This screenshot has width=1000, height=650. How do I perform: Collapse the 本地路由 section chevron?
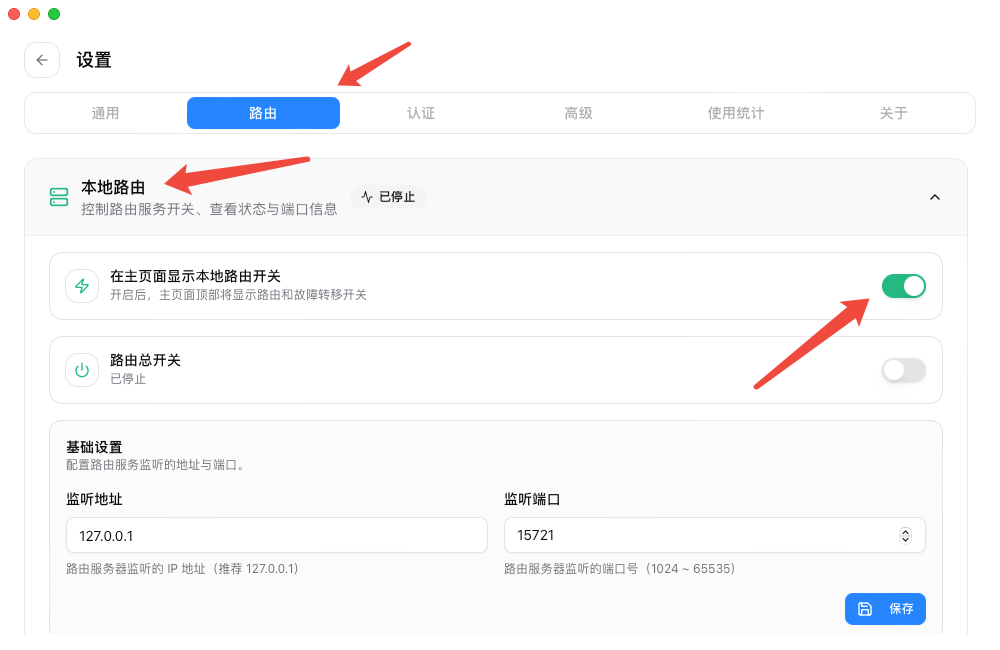[x=935, y=197]
